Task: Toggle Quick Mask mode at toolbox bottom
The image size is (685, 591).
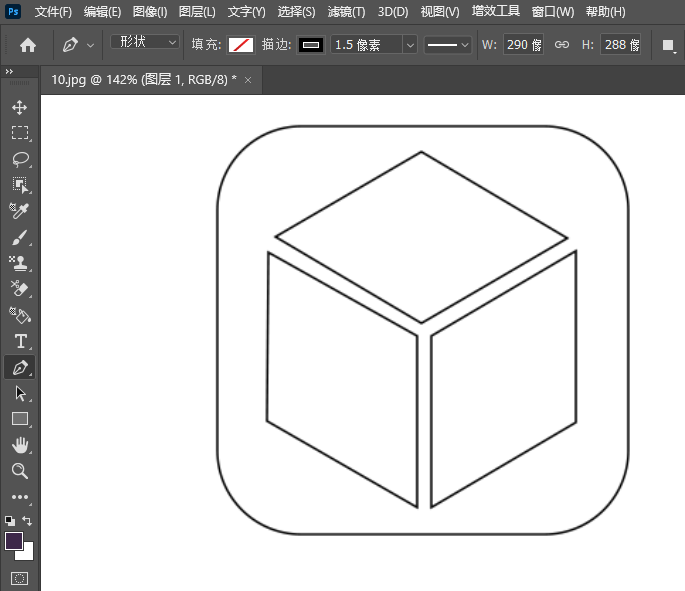Action: (x=20, y=578)
